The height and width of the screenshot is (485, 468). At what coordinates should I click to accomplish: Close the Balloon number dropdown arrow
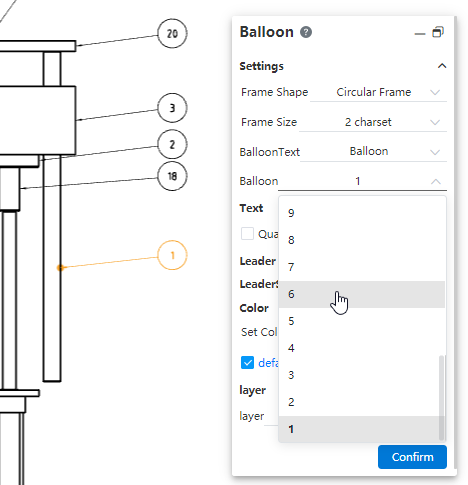[x=436, y=182]
